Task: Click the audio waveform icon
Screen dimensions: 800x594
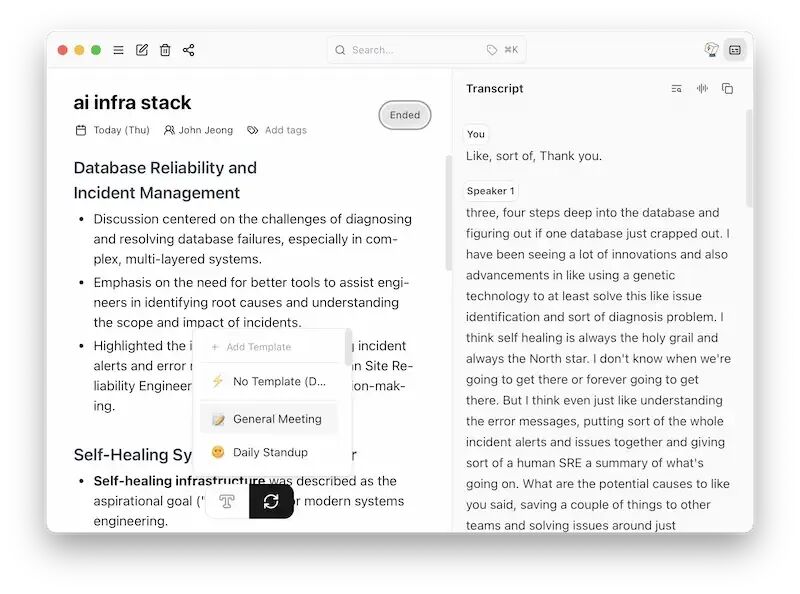Action: tap(703, 89)
